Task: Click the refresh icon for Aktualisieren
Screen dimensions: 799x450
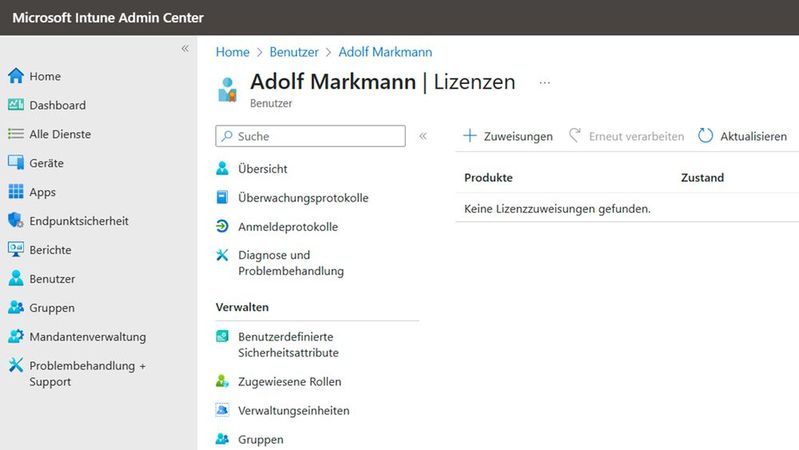Action: point(705,136)
